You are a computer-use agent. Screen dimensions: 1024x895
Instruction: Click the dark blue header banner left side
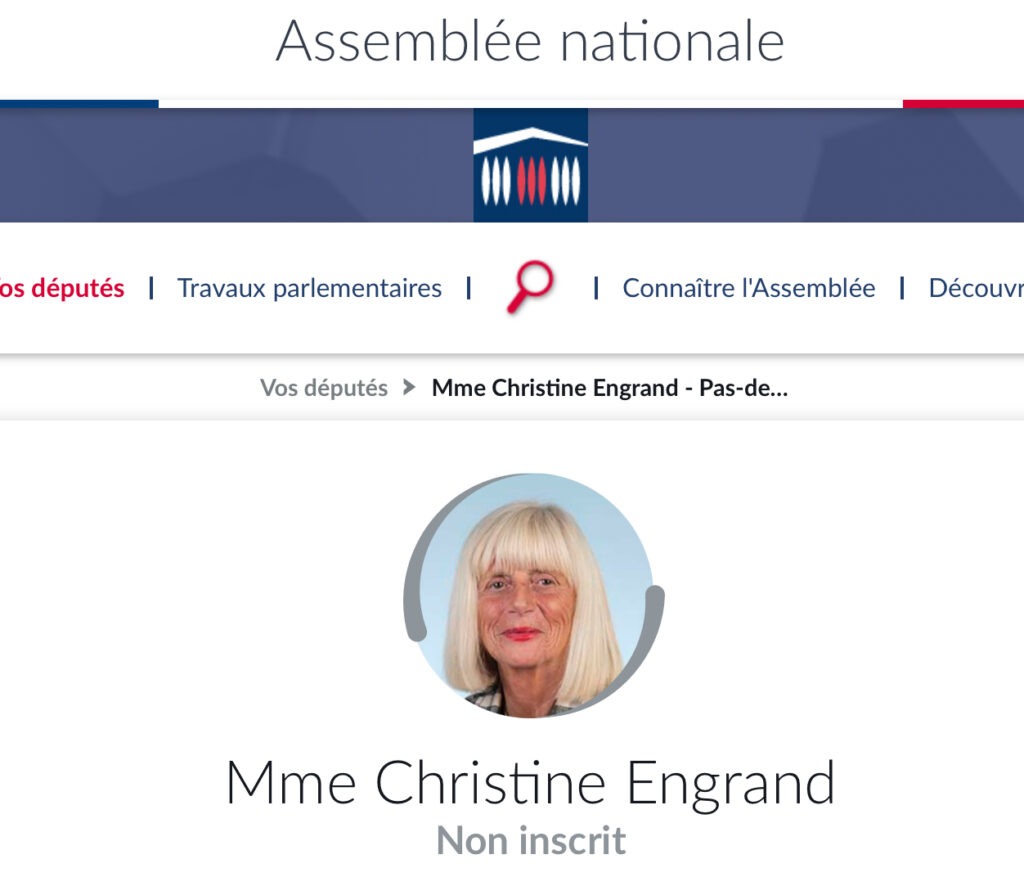click(236, 165)
